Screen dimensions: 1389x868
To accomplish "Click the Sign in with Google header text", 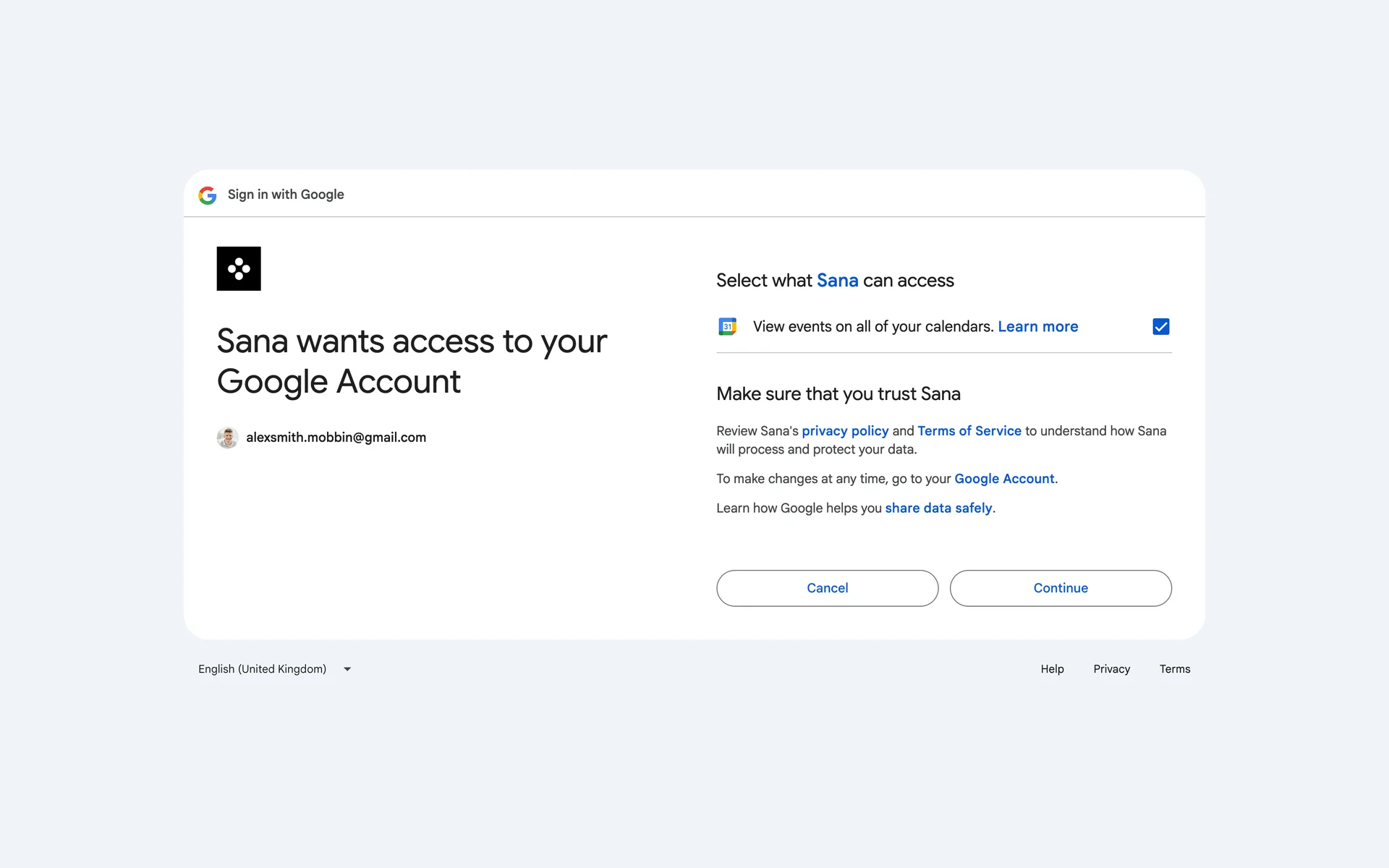I will click(x=286, y=195).
